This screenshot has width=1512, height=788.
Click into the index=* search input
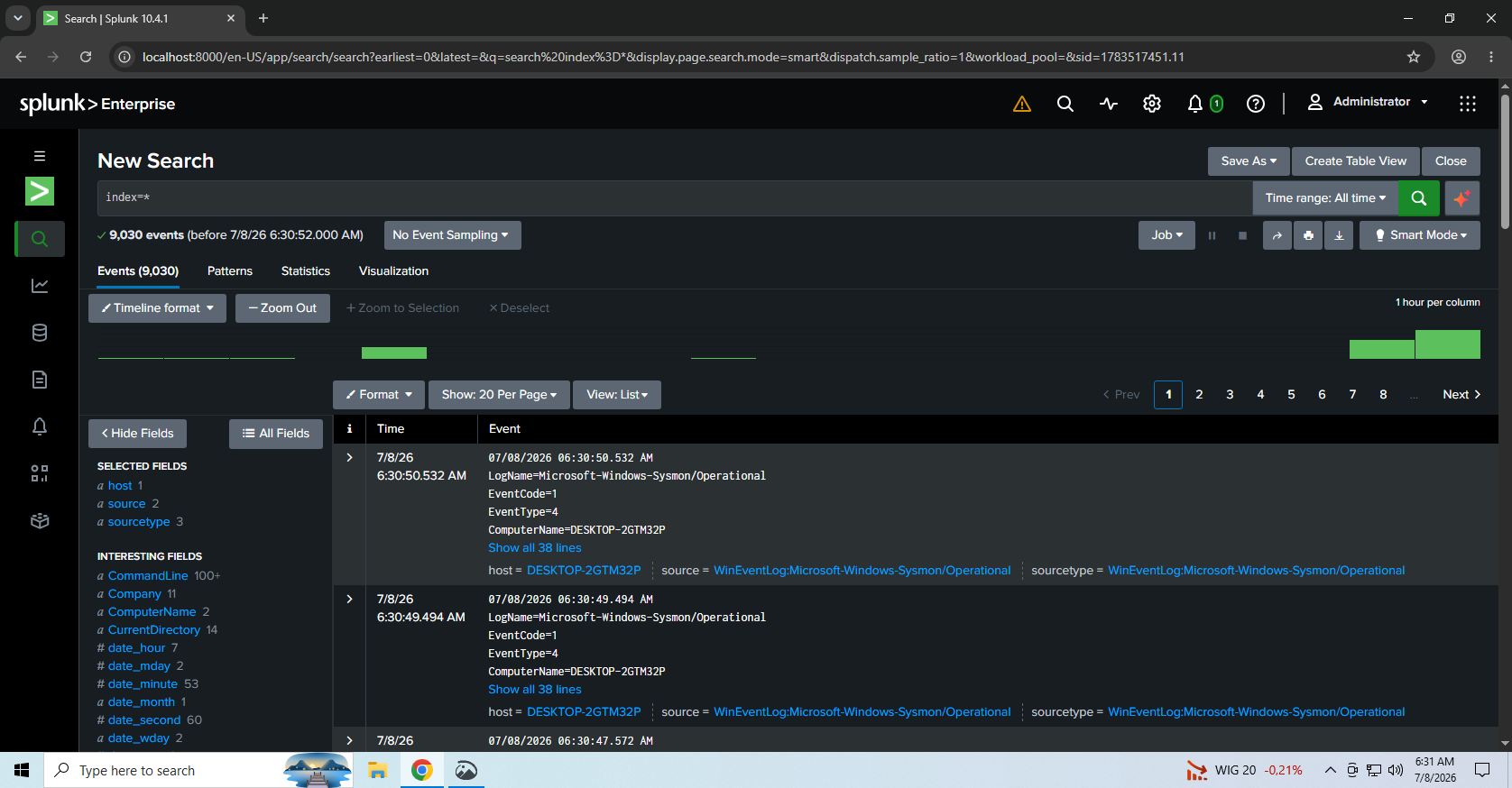click(x=675, y=198)
